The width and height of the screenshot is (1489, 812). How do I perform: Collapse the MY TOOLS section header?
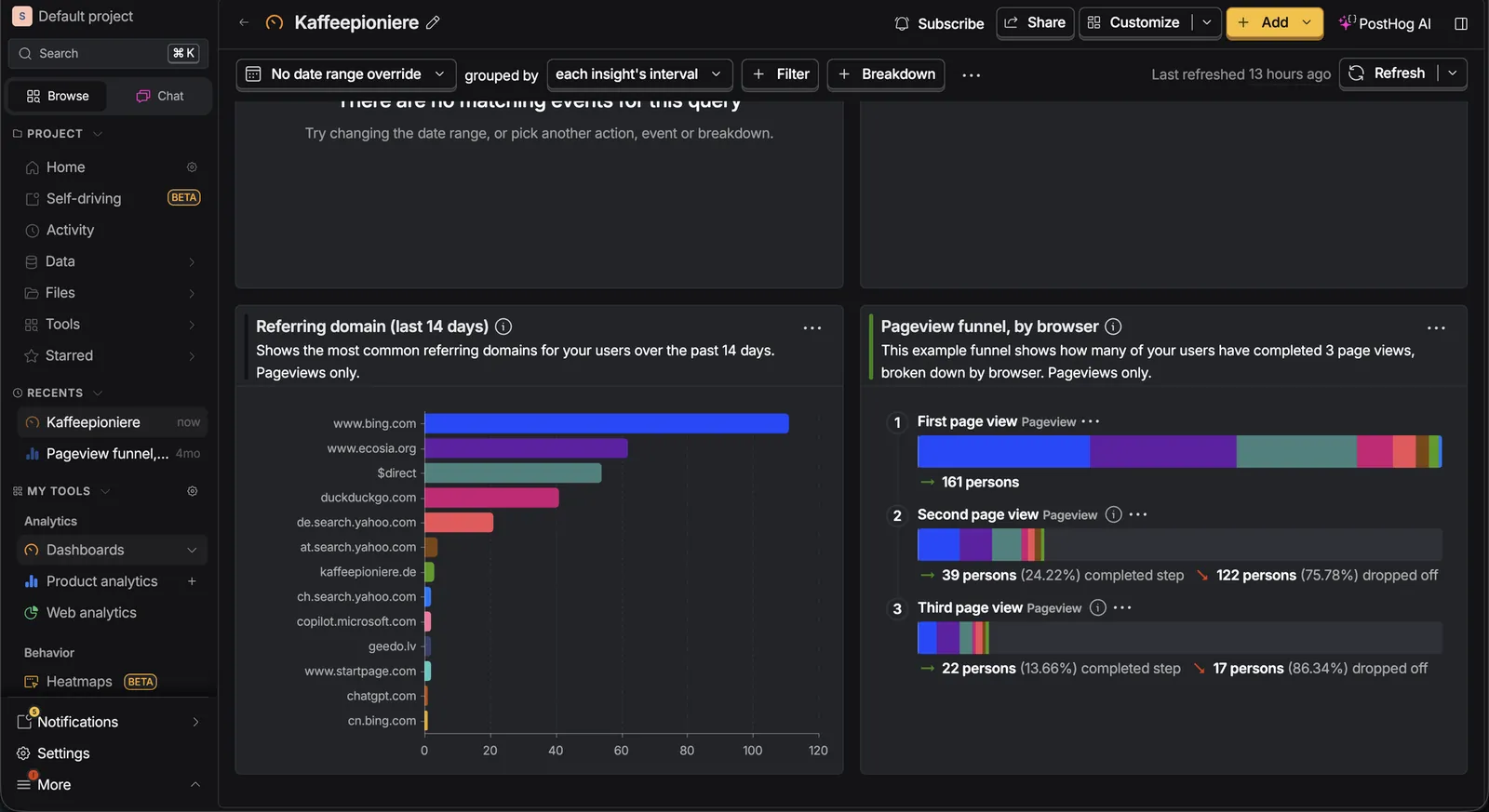61,491
